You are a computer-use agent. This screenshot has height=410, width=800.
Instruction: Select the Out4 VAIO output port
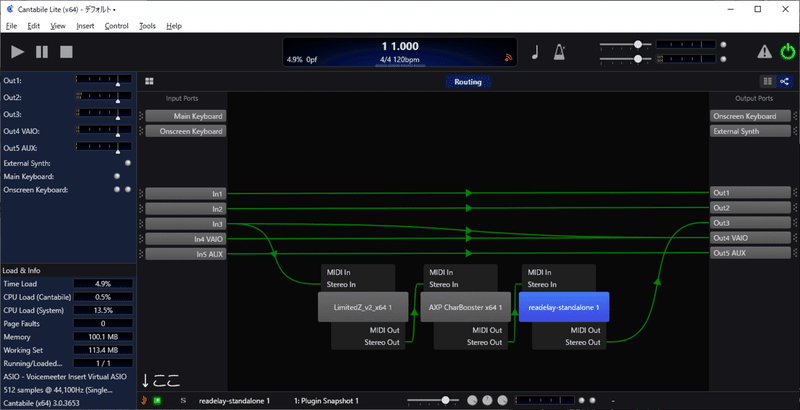click(x=751, y=238)
